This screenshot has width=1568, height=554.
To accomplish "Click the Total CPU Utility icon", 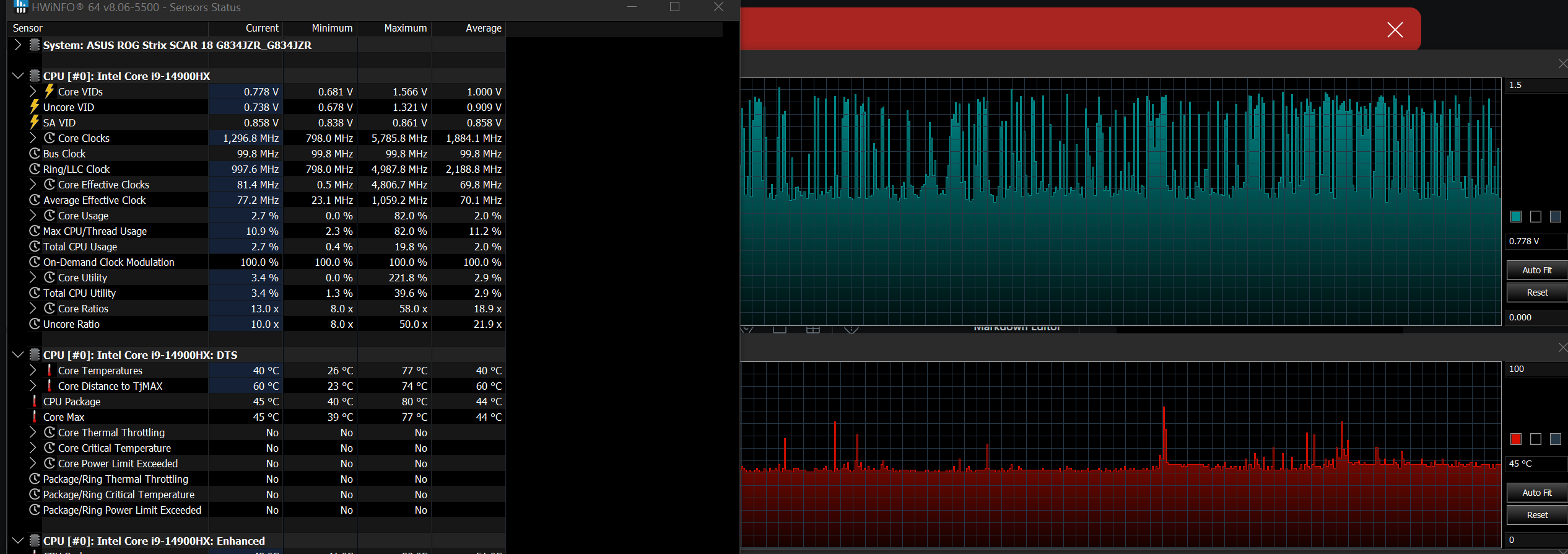I will [x=35, y=292].
